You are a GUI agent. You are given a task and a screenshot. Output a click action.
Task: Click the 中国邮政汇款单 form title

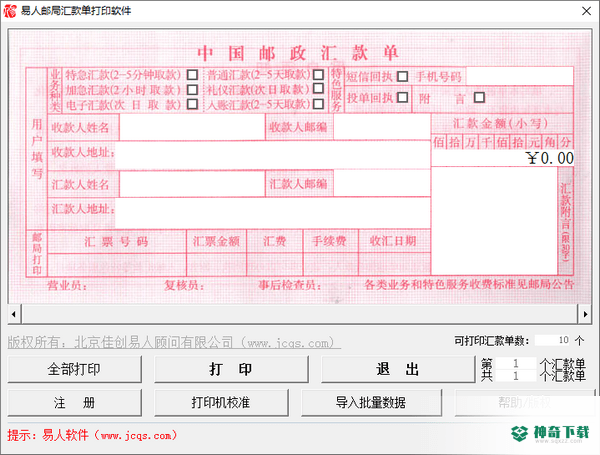point(298,53)
